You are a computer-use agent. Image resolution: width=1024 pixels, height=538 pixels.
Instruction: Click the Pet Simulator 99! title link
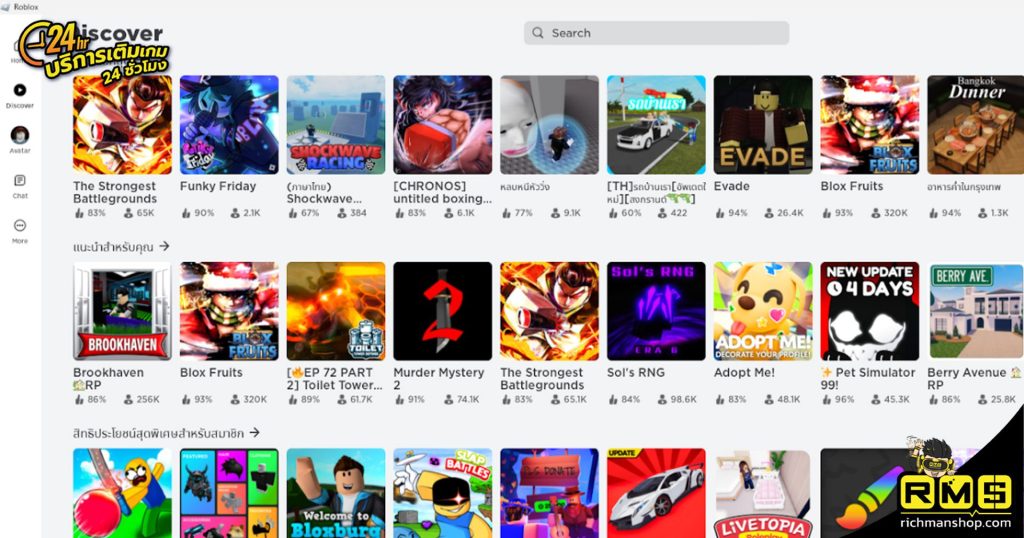click(868, 378)
